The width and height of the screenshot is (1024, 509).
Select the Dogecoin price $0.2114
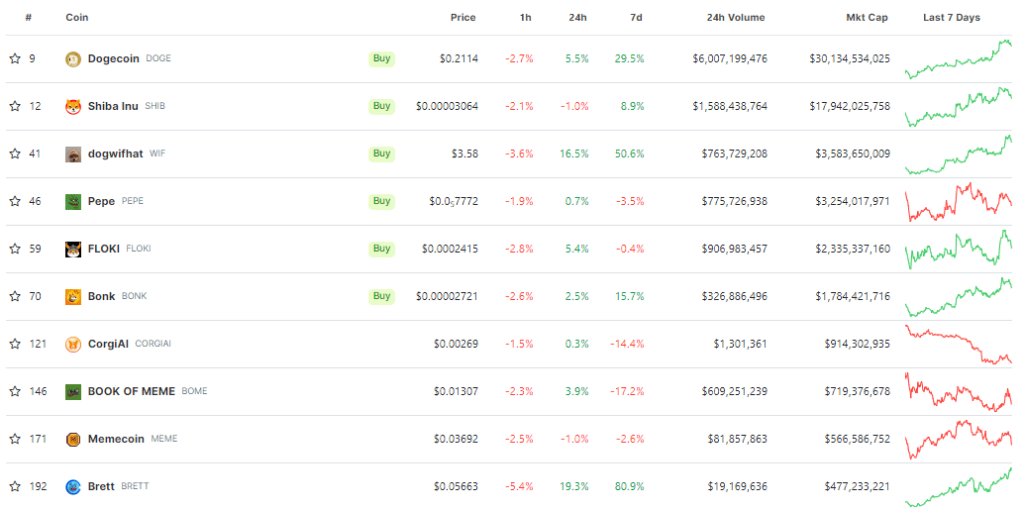(458, 59)
